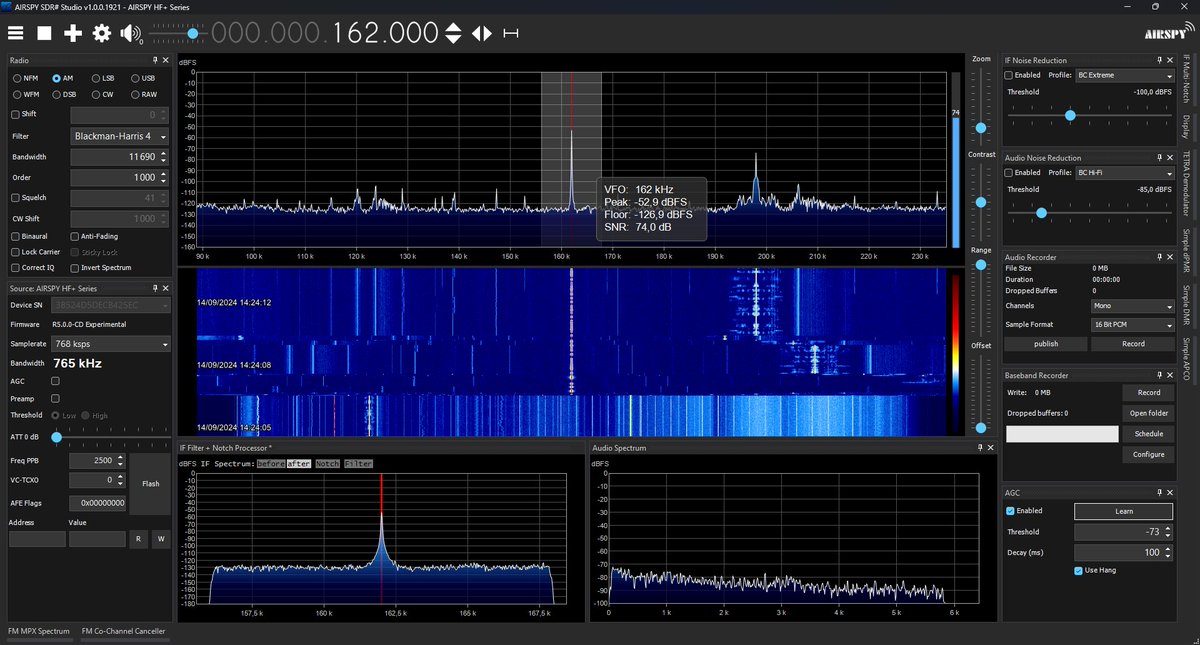The image size is (1200, 645).
Task: Click the plus new slice icon
Action: click(x=73, y=33)
